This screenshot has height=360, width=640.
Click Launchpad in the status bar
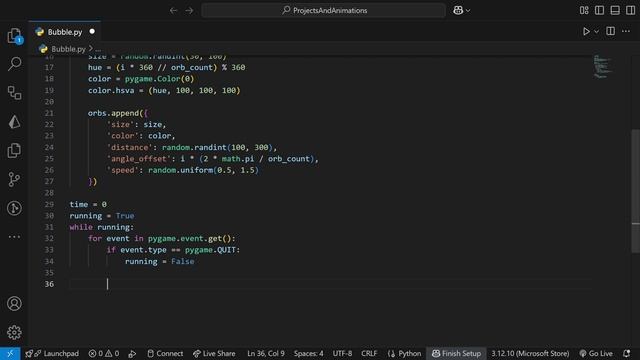tap(52, 353)
